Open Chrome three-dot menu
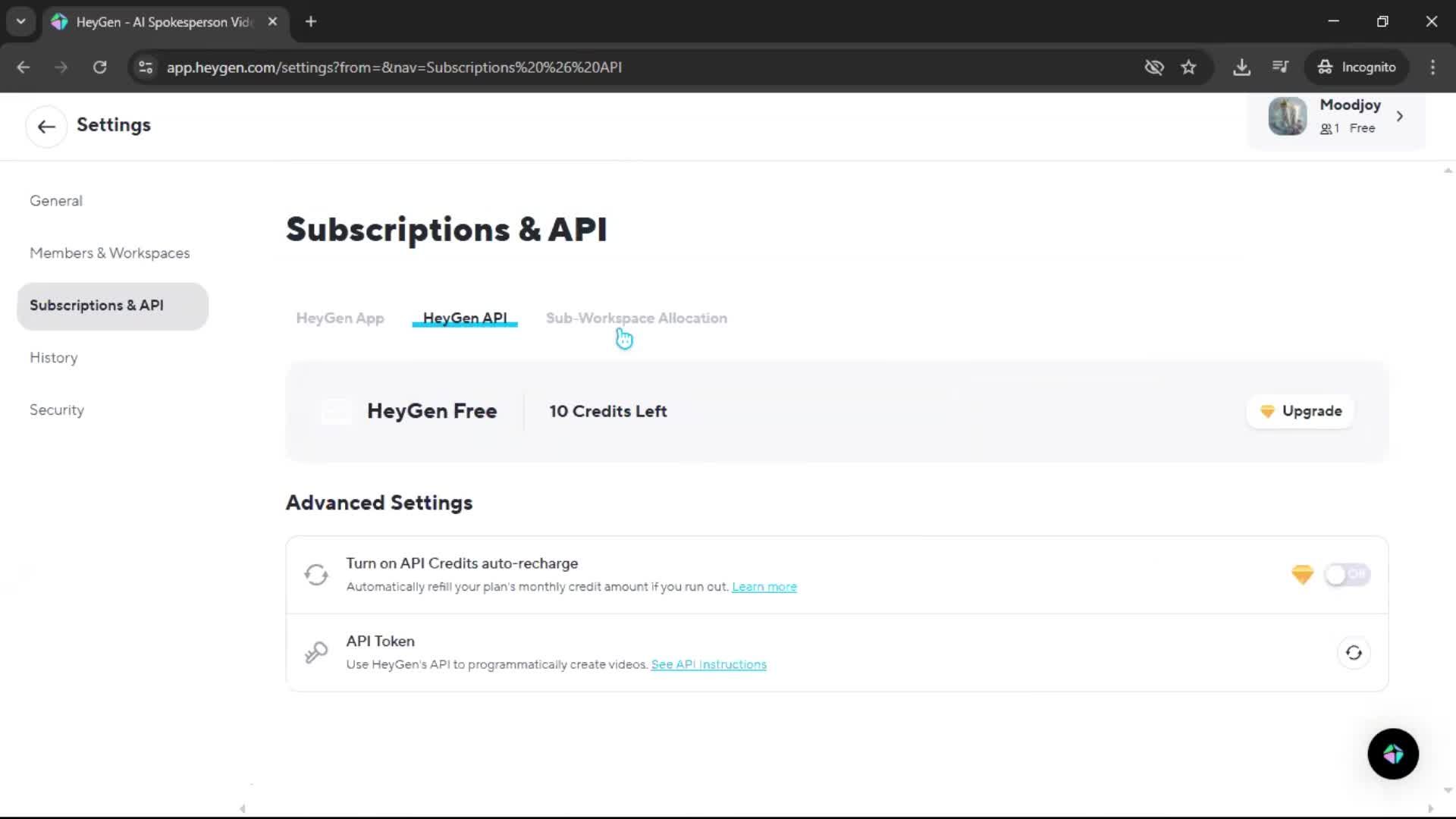 point(1432,67)
